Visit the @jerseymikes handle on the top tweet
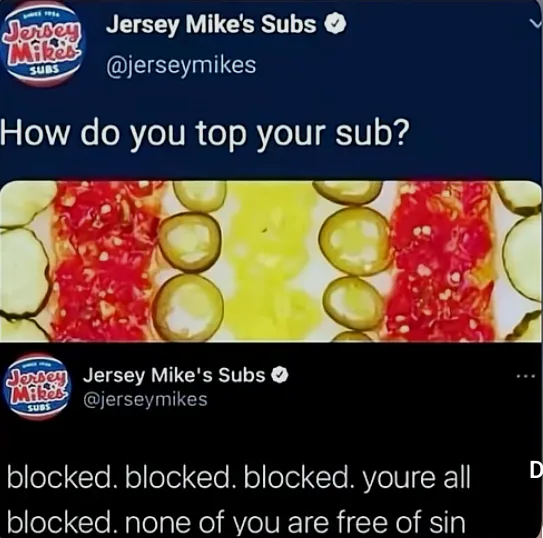The image size is (543, 538). [x=181, y=66]
